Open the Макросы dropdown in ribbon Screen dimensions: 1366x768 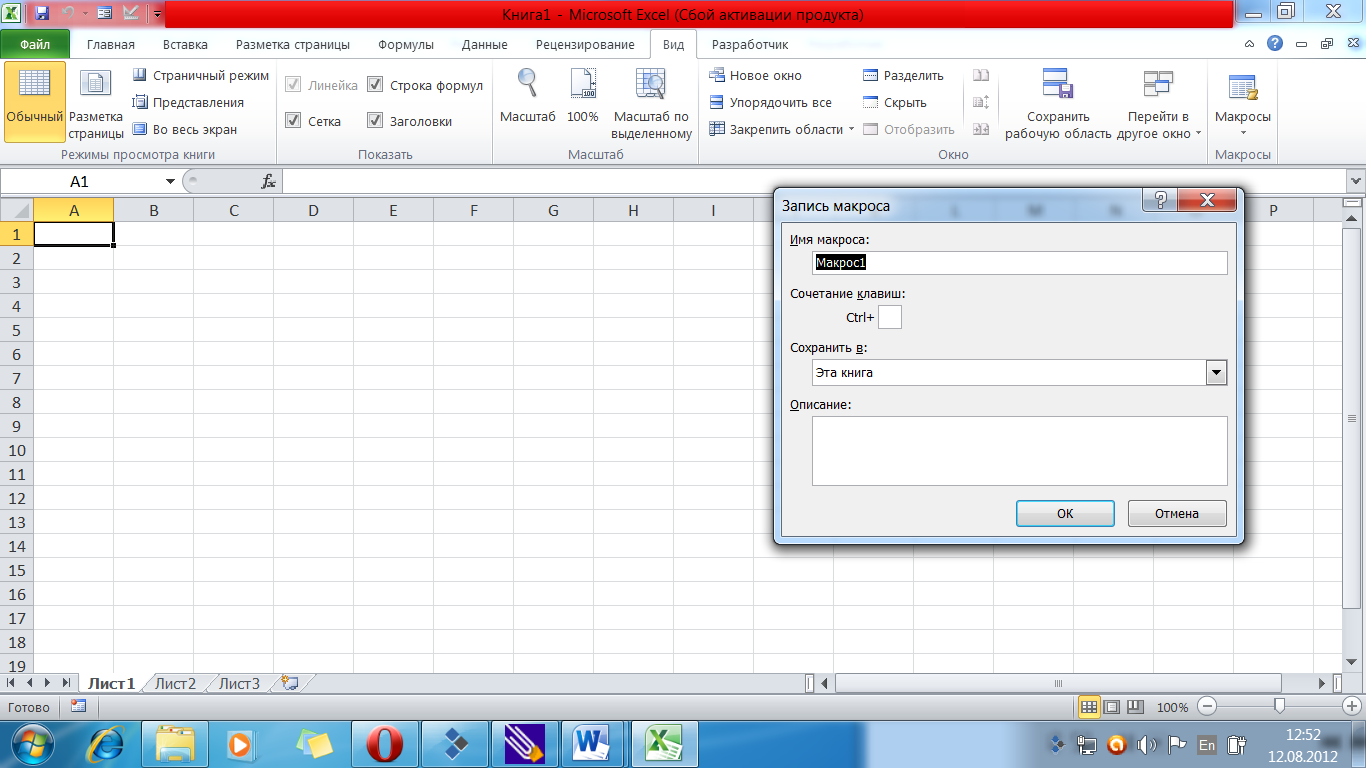pyautogui.click(x=1243, y=104)
